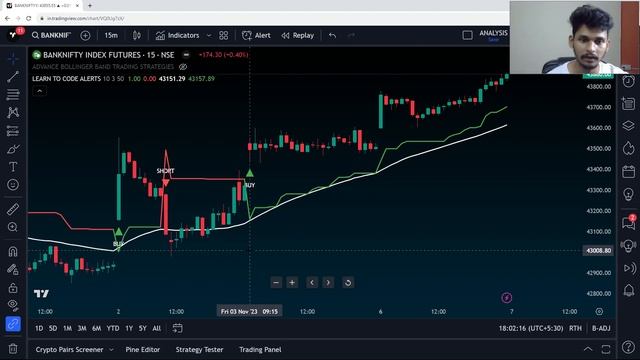
Task: Click the highlighted link drawings icon
Action: pos(13,324)
